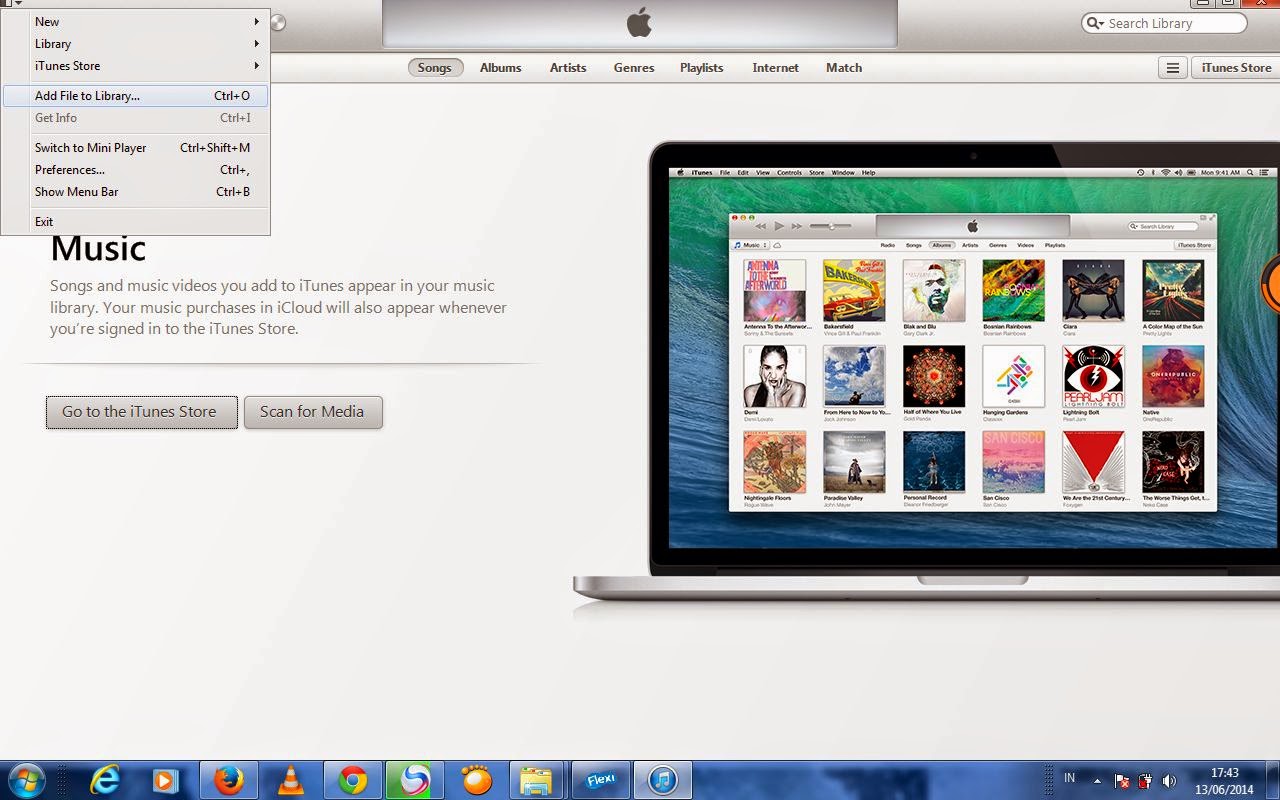The height and width of the screenshot is (800, 1280).
Task: Expand the Library submenu
Action: pos(135,44)
